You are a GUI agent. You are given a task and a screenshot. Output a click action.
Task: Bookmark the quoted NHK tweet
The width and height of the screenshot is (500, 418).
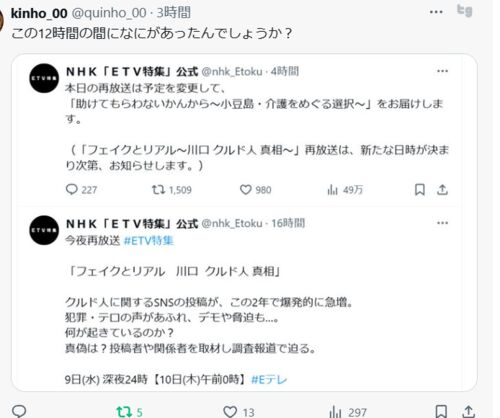point(420,190)
